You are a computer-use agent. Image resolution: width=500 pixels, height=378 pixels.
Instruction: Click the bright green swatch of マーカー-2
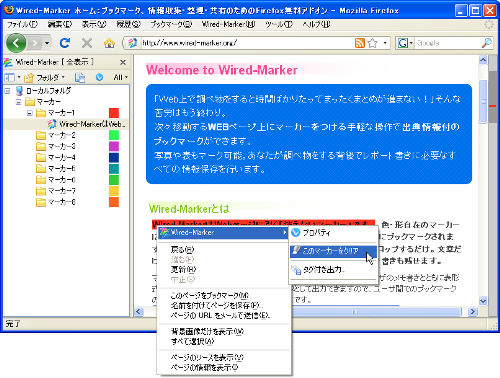(114, 135)
